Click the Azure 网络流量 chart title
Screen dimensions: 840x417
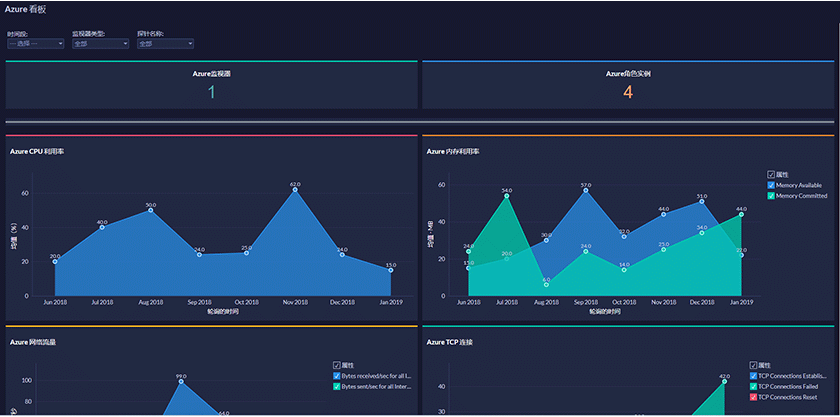[x=33, y=342]
